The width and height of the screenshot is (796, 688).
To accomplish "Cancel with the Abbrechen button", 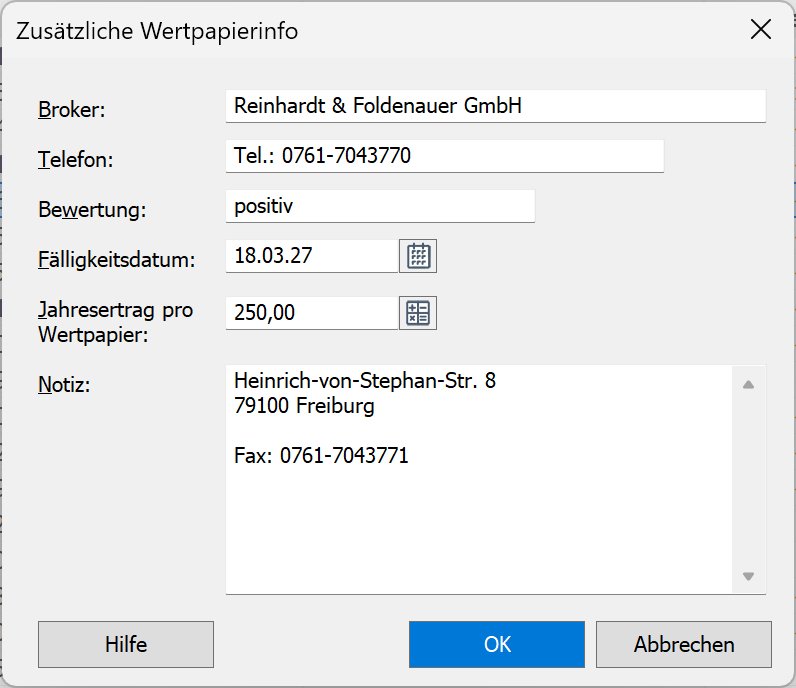I will coord(684,645).
